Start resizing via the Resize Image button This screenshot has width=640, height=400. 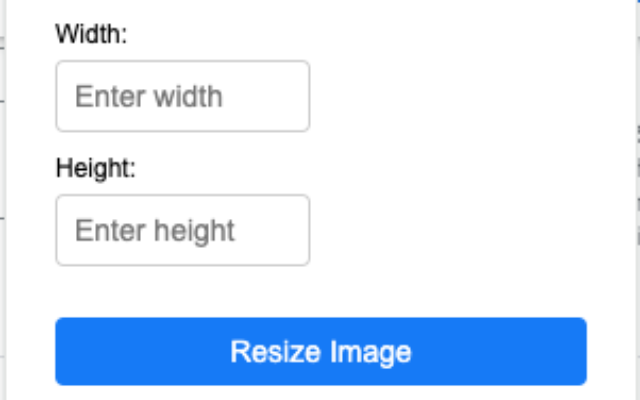320,352
